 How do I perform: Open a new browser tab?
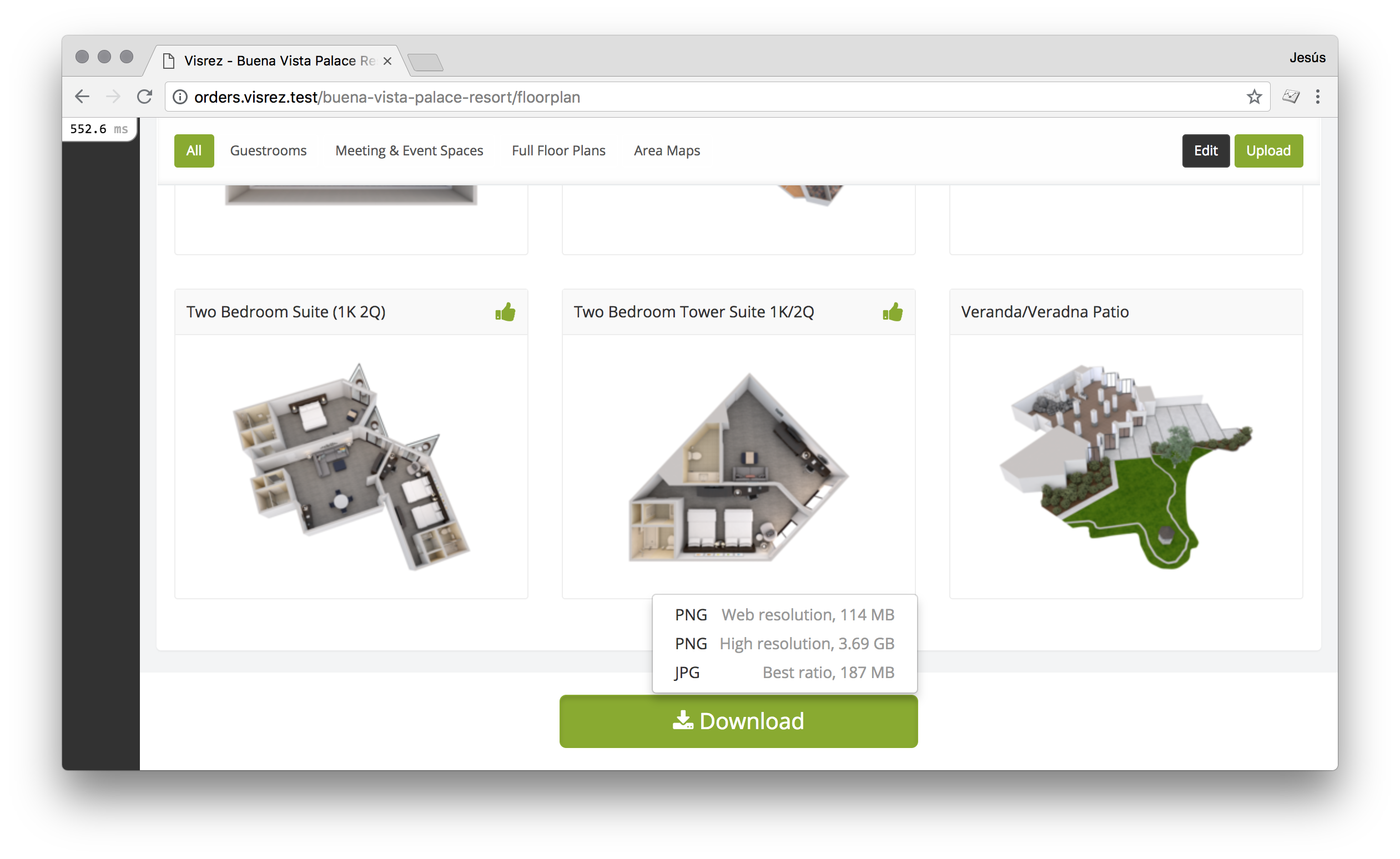click(x=426, y=62)
